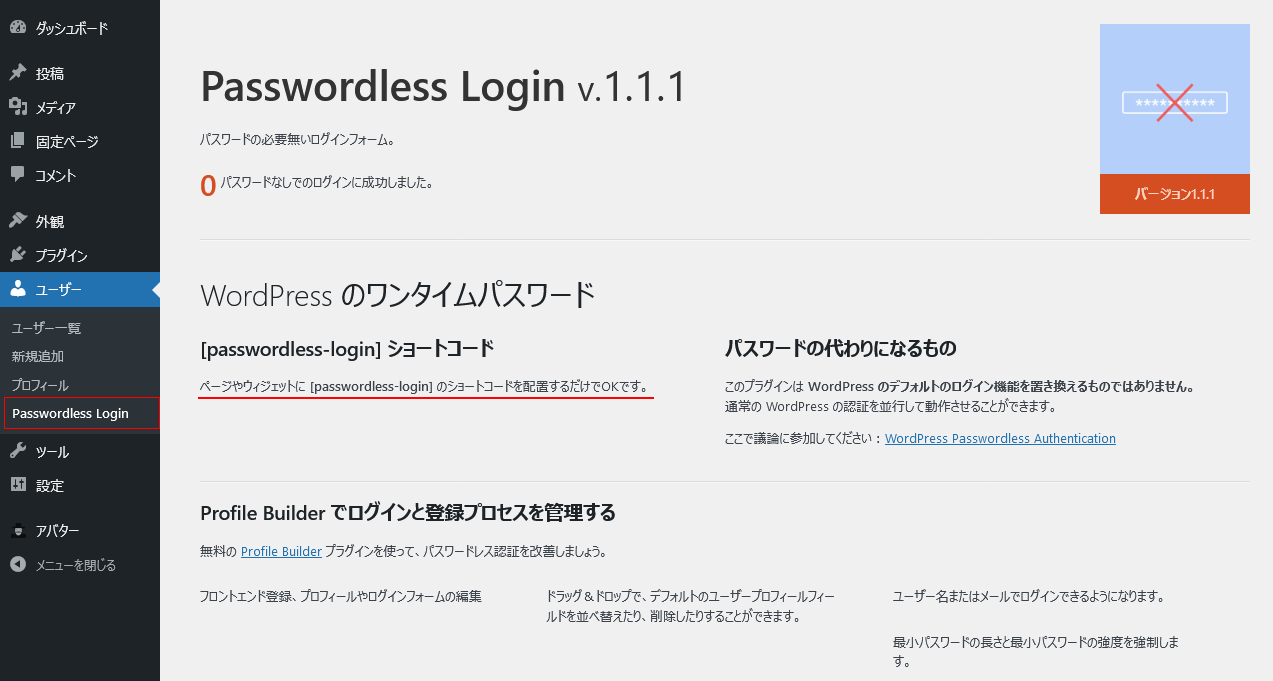Viewport: 1273px width, 681px height.
Task: Click the orange 0 login count
Action: coord(208,185)
